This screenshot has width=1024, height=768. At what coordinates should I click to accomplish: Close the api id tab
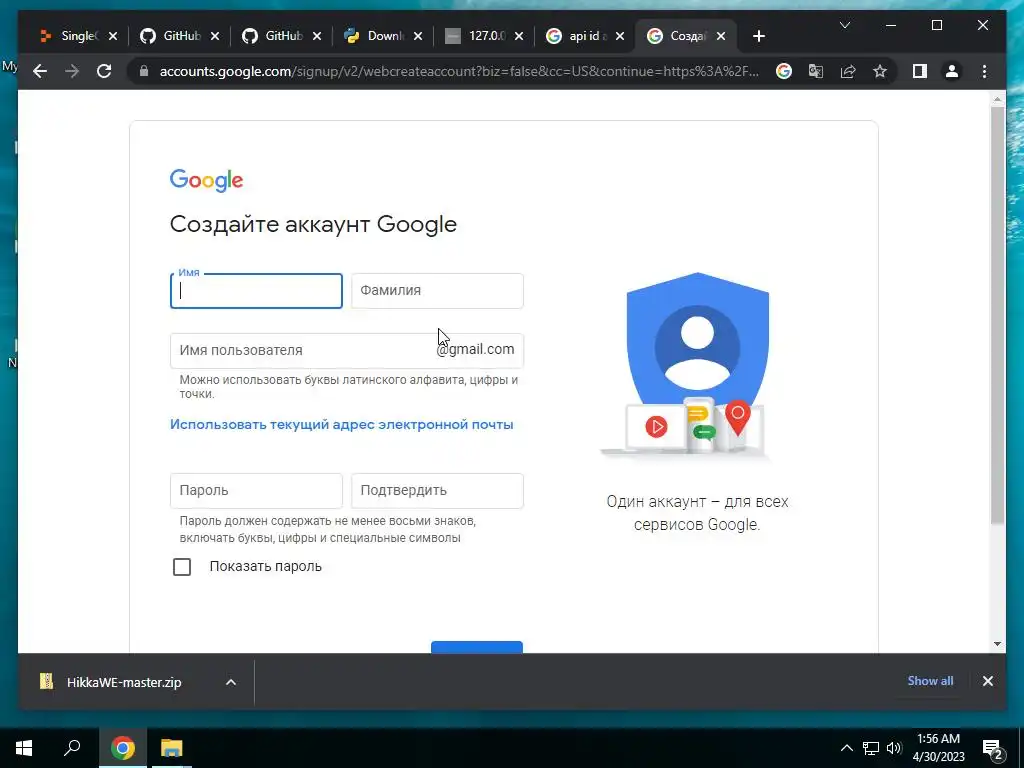[620, 36]
